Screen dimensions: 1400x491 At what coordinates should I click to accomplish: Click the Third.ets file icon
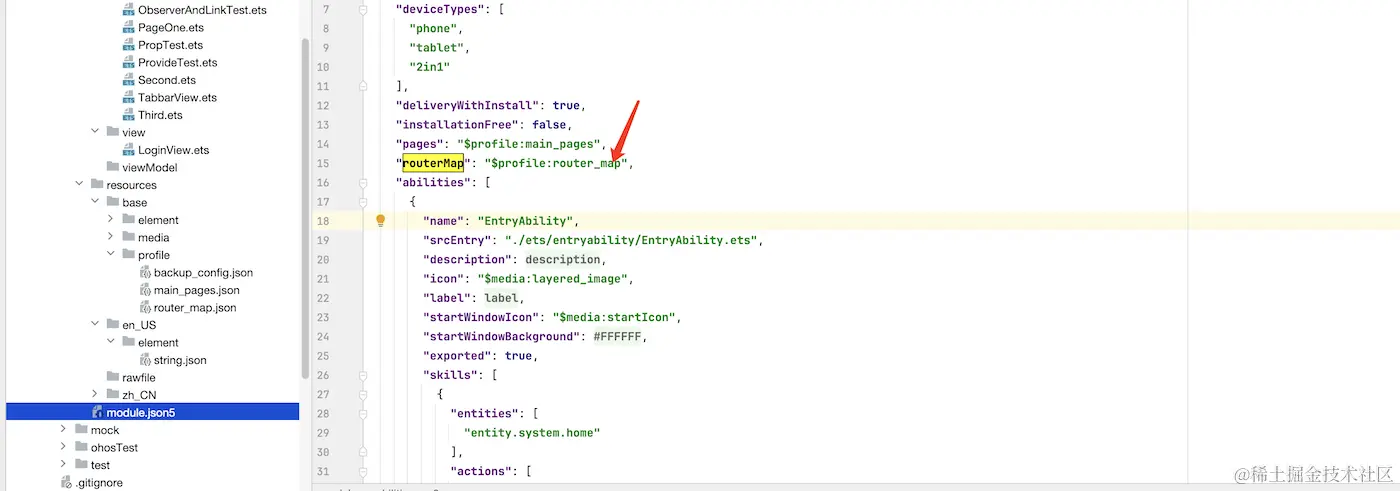click(x=129, y=115)
